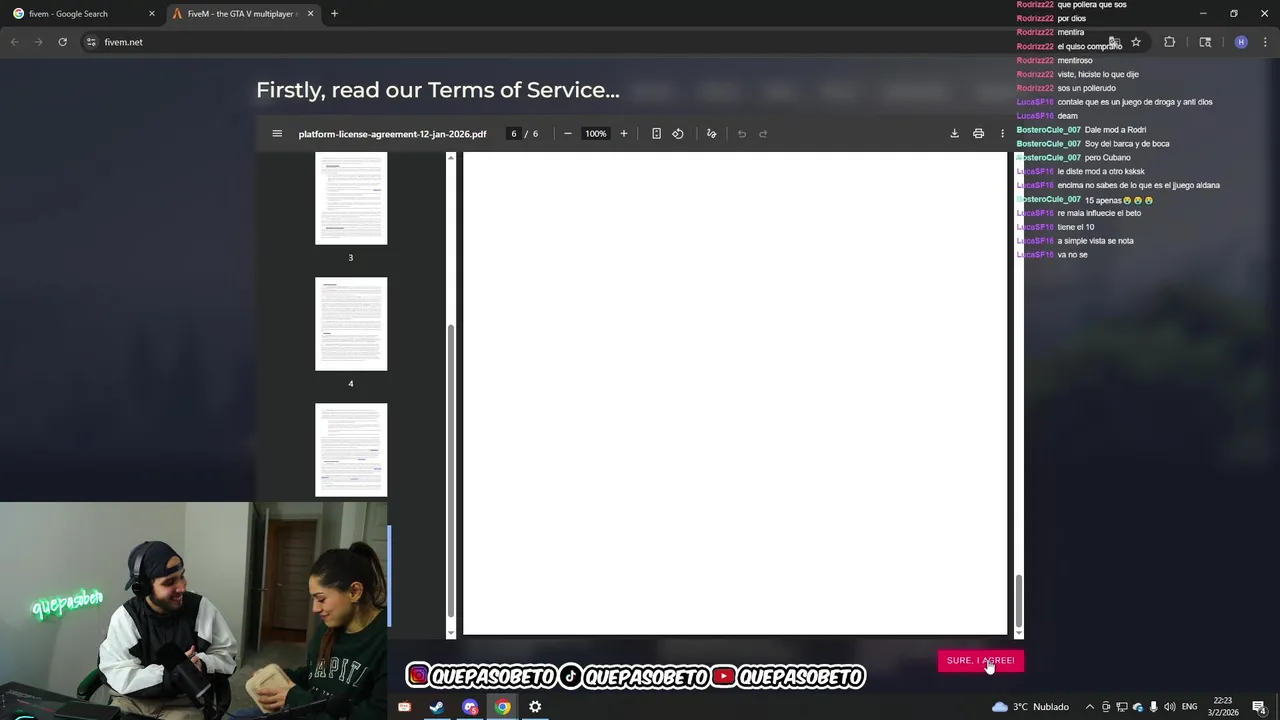This screenshot has height=720, width=1280.
Task: Click the 100% zoom level field
Action: click(x=596, y=134)
